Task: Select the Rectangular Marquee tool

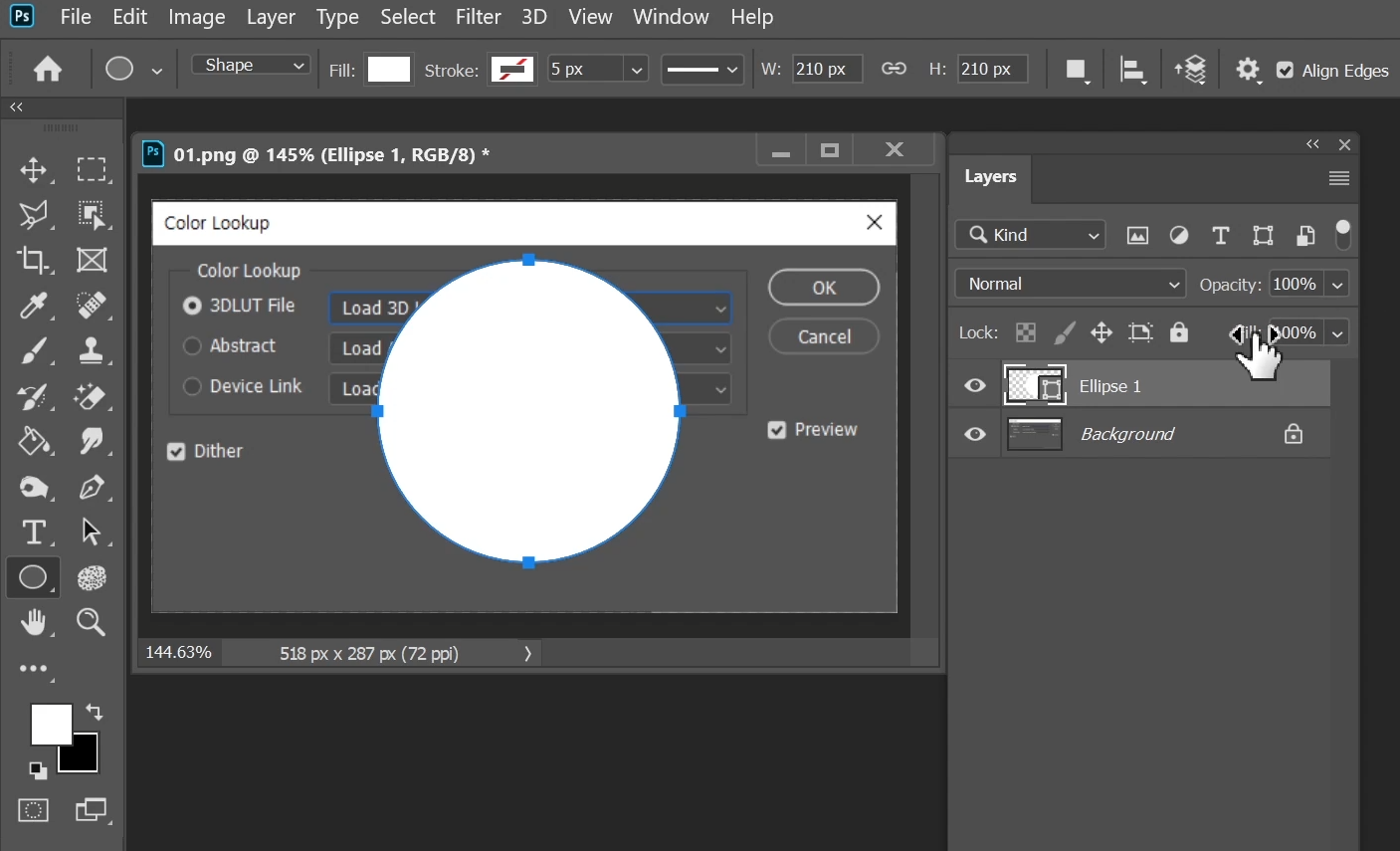Action: (x=92, y=170)
